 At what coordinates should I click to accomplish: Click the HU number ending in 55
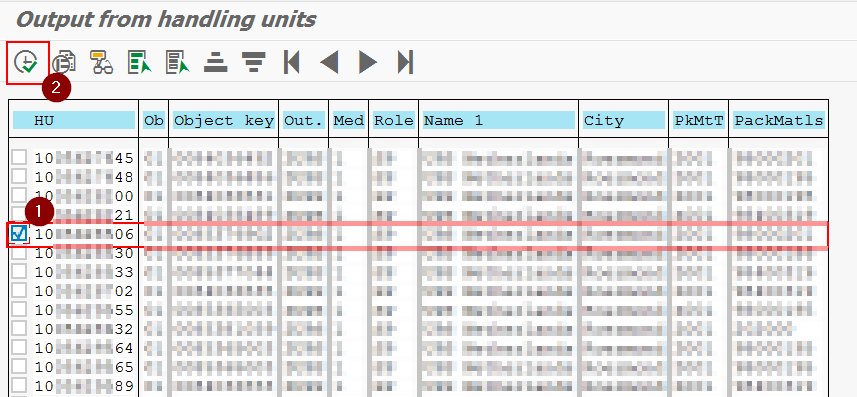[x=84, y=310]
